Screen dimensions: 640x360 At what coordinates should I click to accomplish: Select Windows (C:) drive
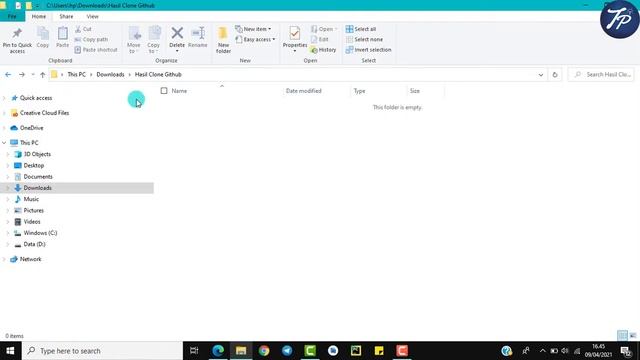40,233
